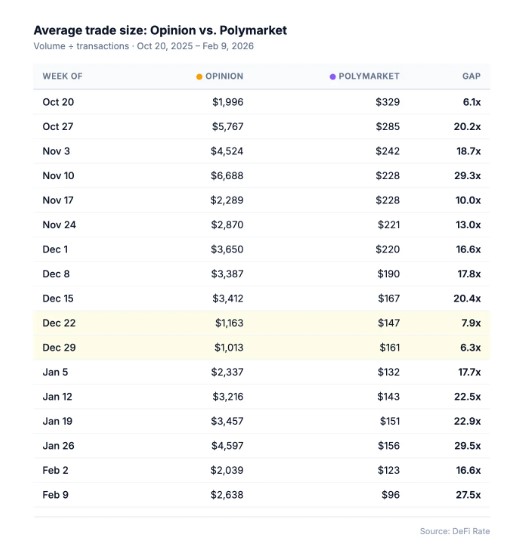Screen dimensions: 515x549
Task: Select the Jan 5 week label
Action: pyautogui.click(x=55, y=372)
